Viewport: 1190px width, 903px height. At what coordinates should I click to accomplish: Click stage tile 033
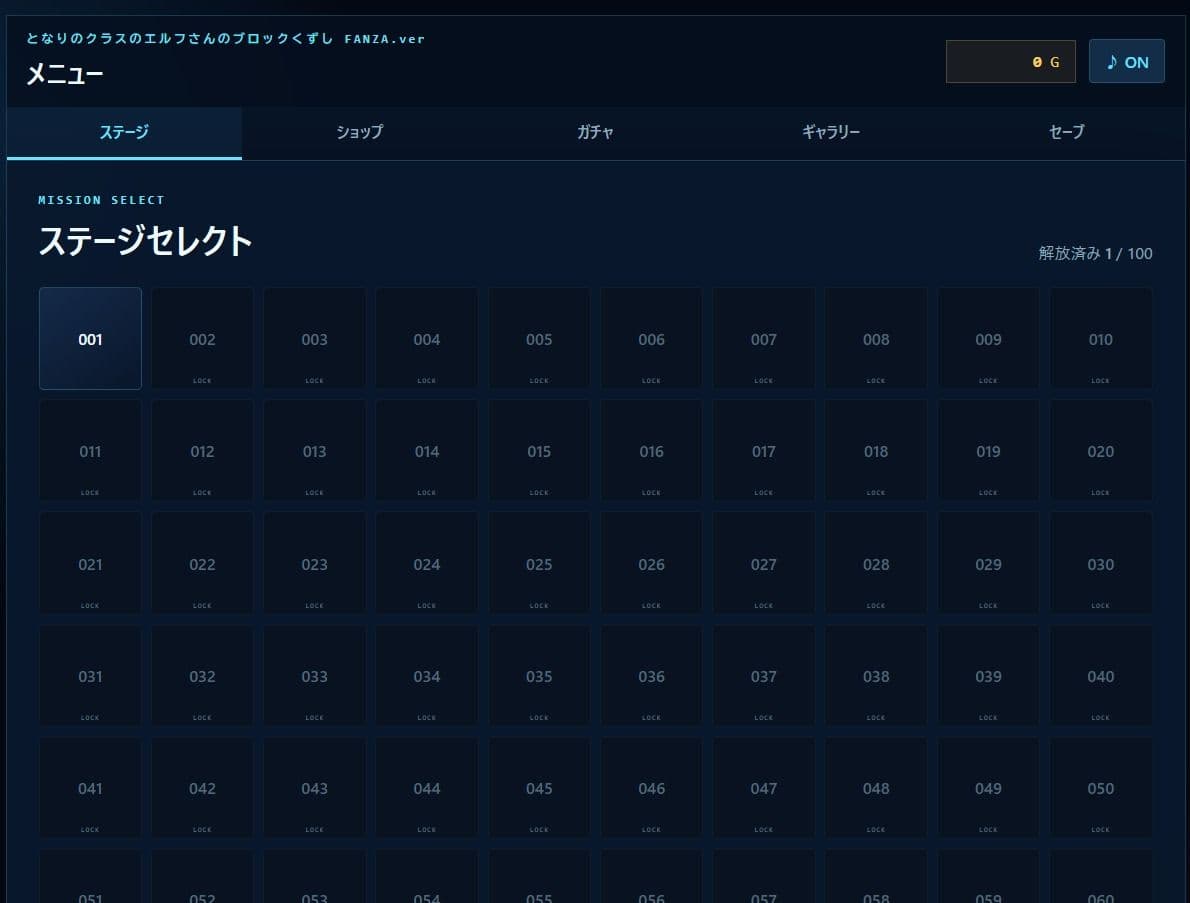tap(315, 675)
